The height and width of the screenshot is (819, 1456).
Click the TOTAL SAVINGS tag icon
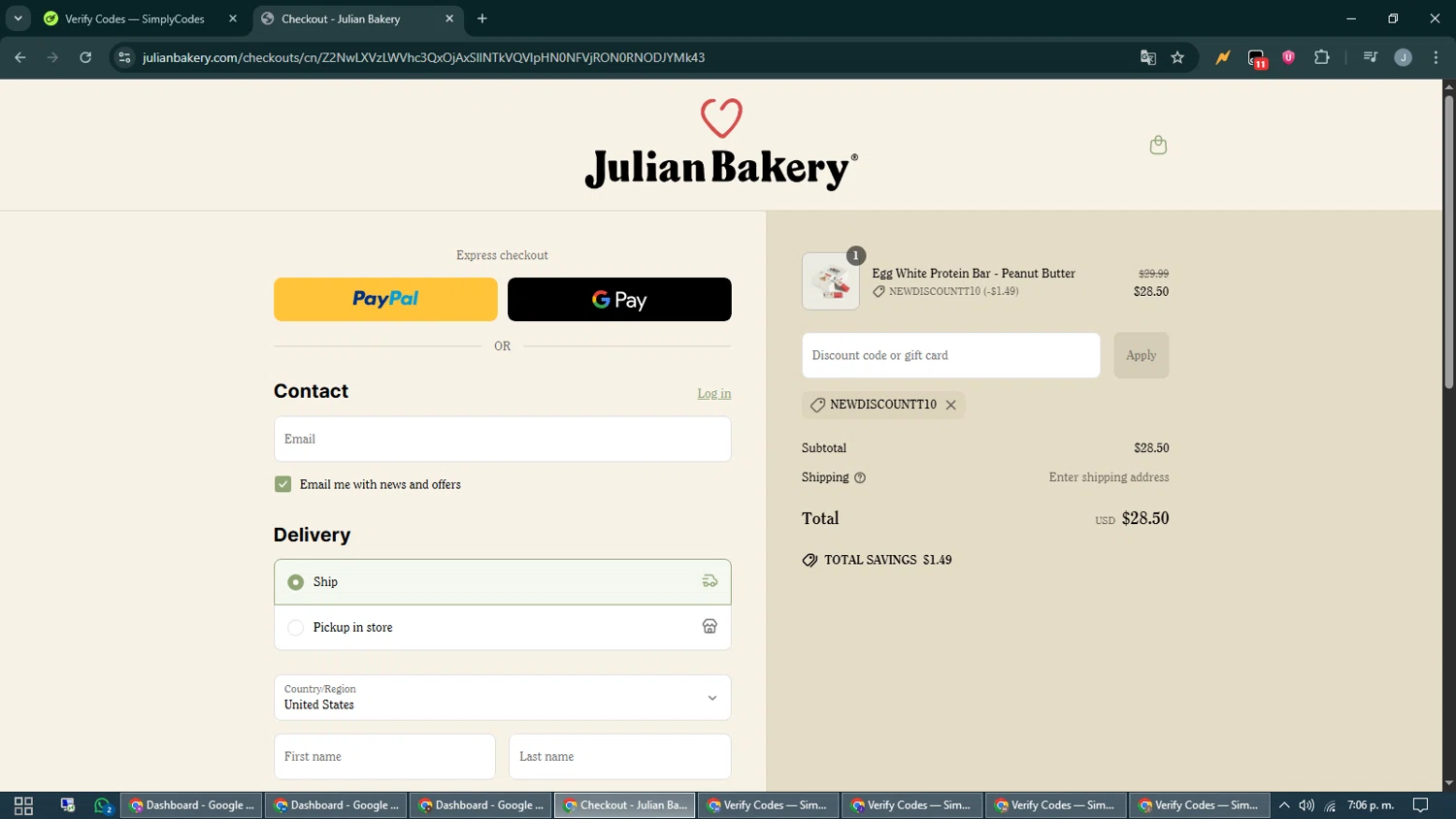click(810, 560)
